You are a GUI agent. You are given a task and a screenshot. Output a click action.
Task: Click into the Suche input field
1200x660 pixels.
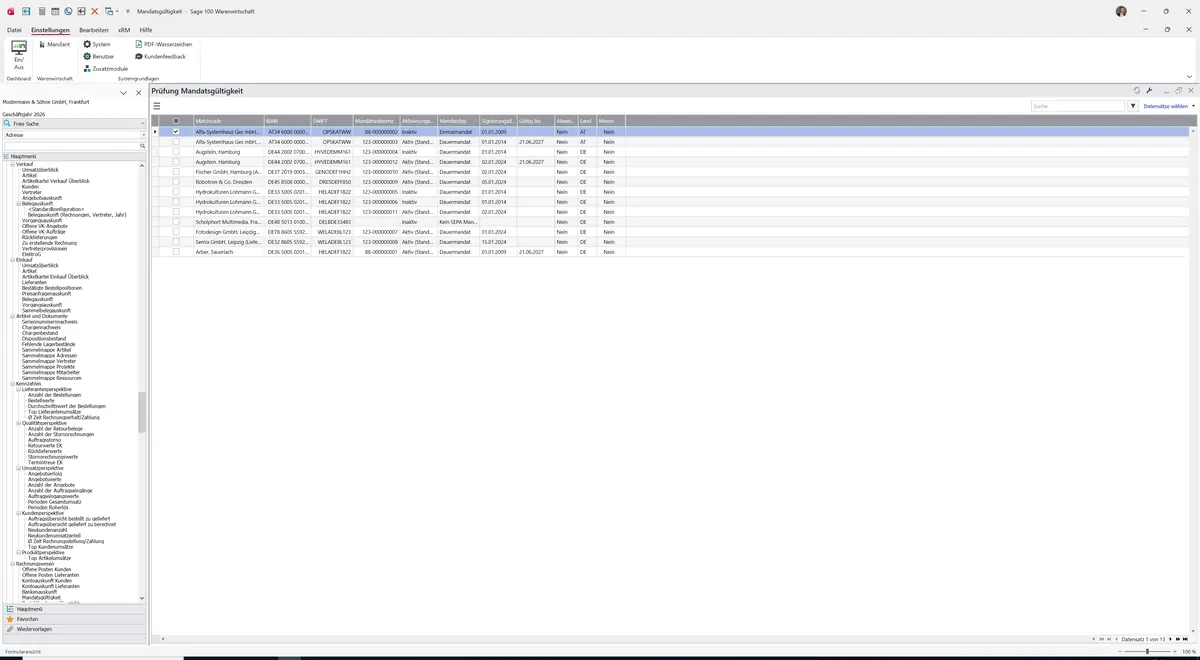click(1078, 106)
